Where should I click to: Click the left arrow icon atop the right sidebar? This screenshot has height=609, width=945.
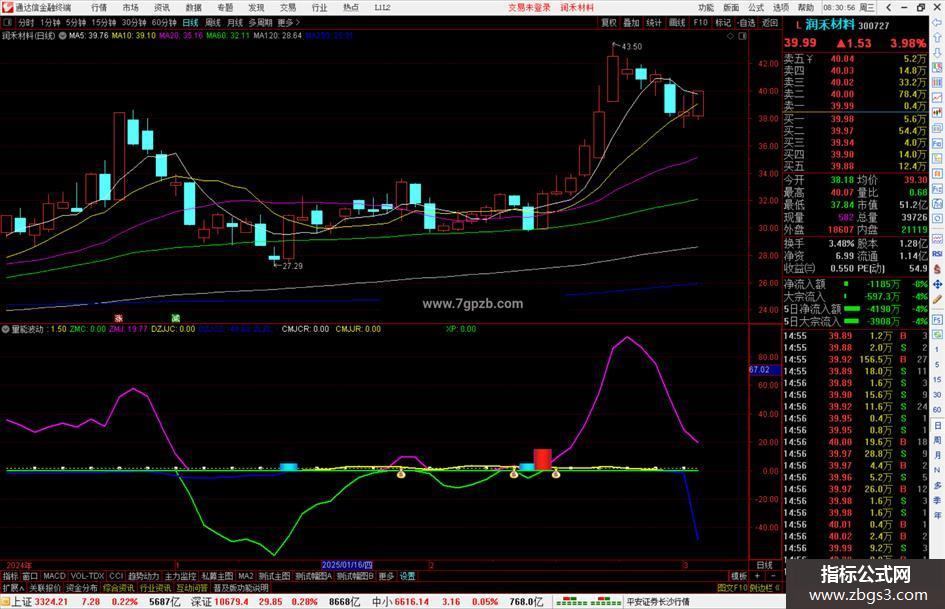click(x=937, y=22)
